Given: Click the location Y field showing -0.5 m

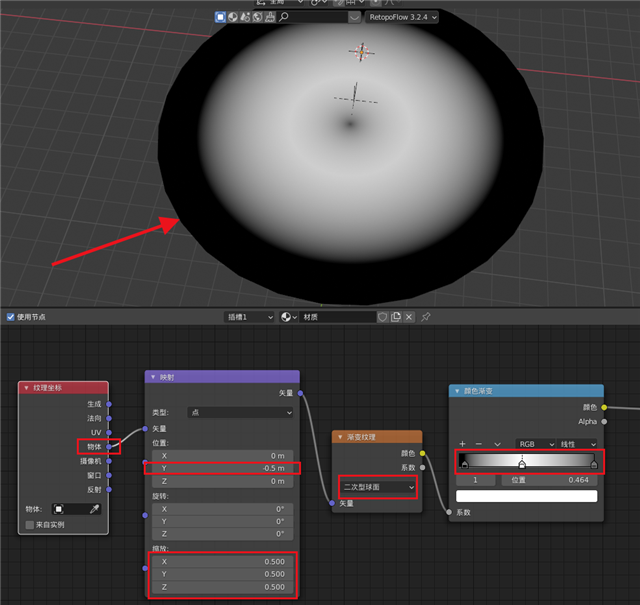Looking at the screenshot, I should point(221,468).
